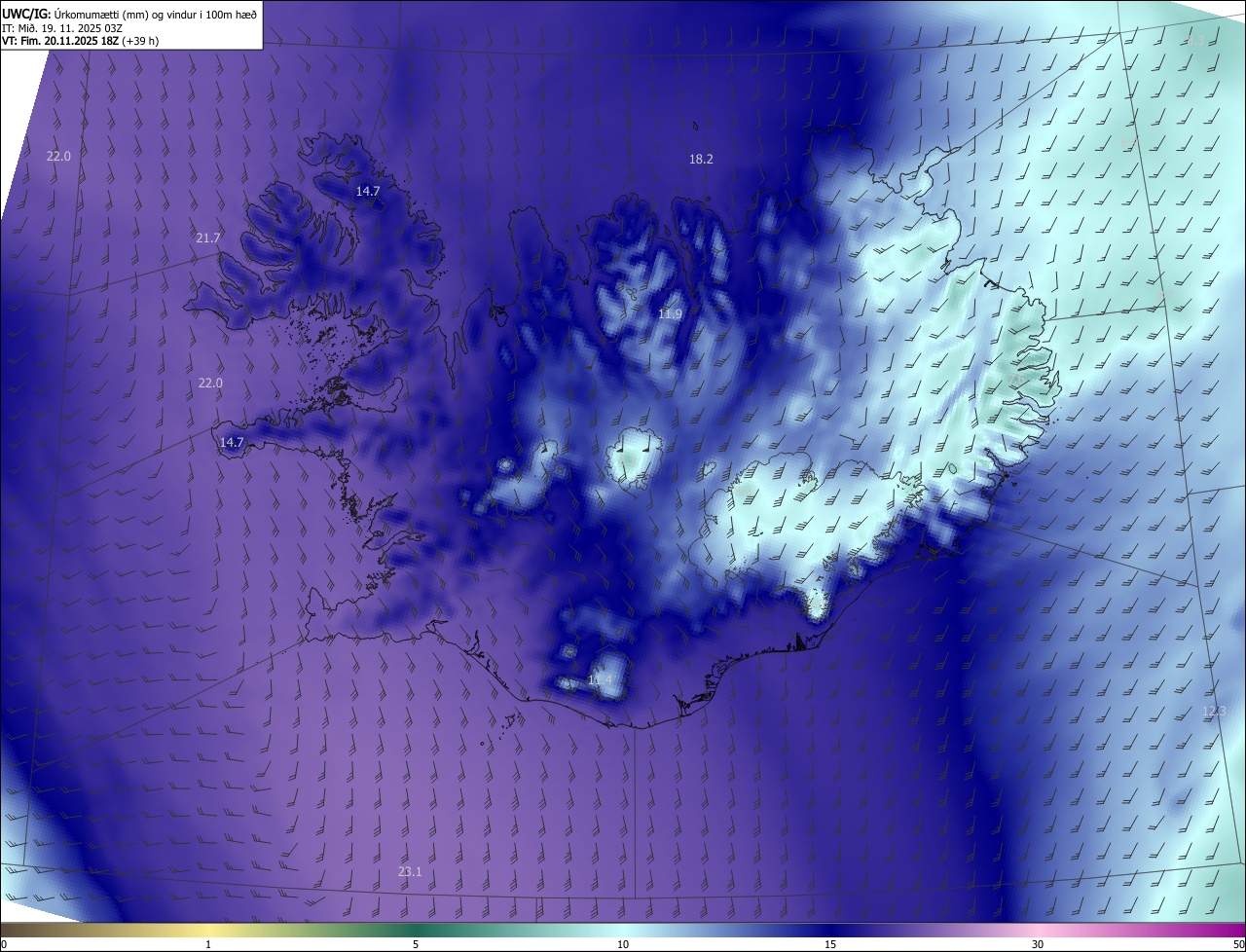1246x952 pixels.
Task: Click the 1 tick label on the color scale
Action: (208, 944)
